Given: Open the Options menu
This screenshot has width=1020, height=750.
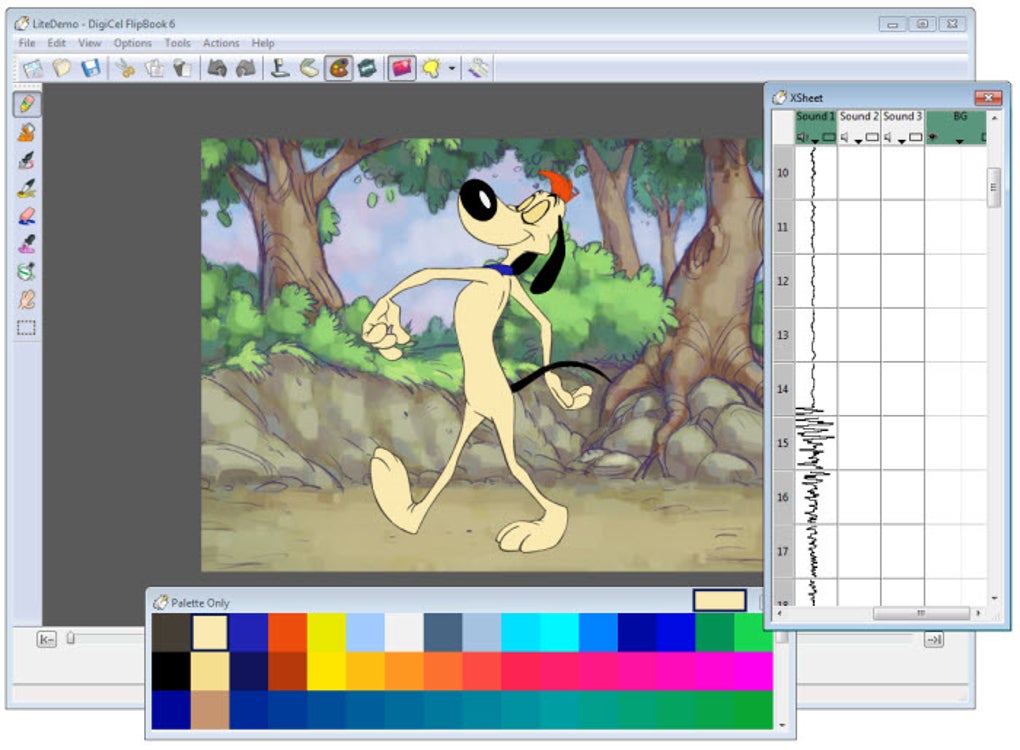Looking at the screenshot, I should coord(133,43).
